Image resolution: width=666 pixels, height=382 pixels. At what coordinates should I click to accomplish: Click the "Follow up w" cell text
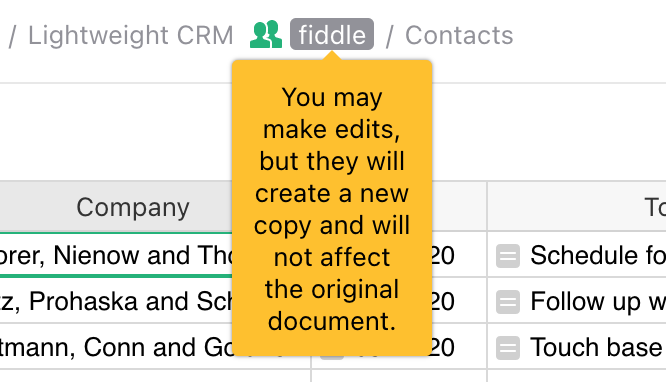[598, 301]
